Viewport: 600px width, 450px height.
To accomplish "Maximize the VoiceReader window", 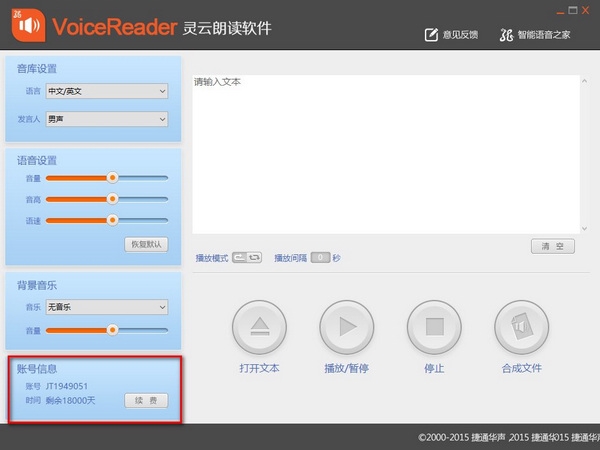I will click(x=573, y=10).
